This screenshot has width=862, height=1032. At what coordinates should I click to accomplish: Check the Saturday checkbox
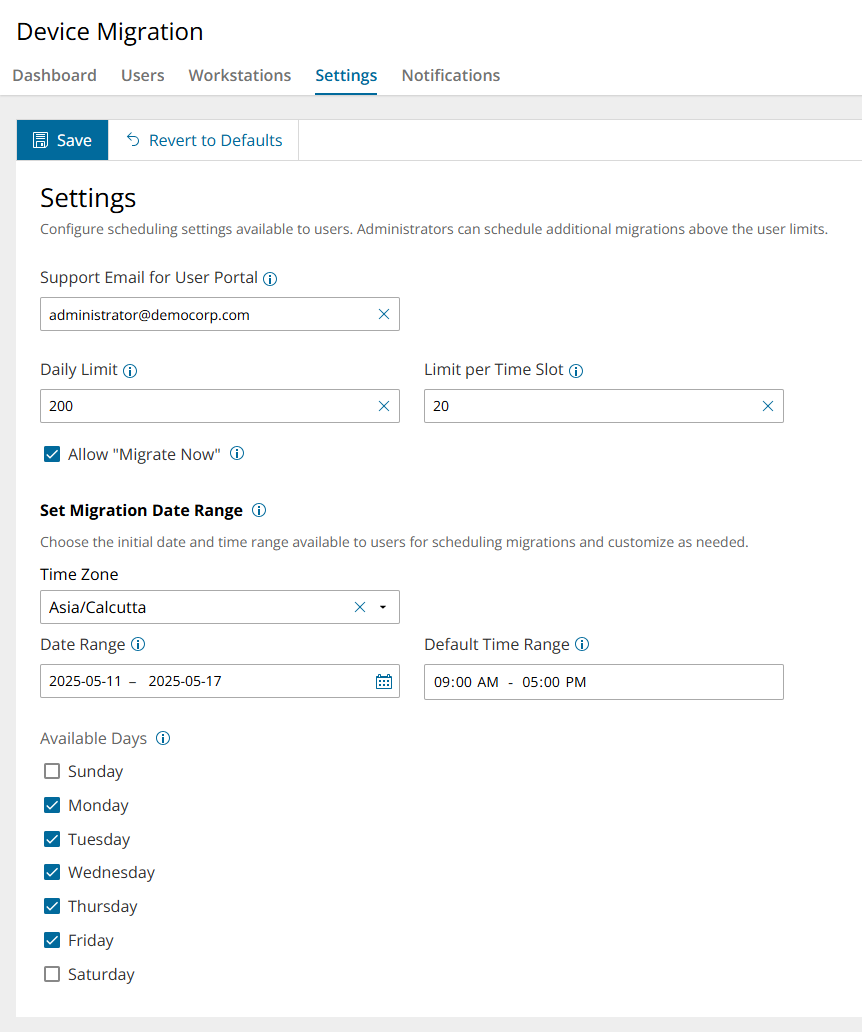pos(52,975)
